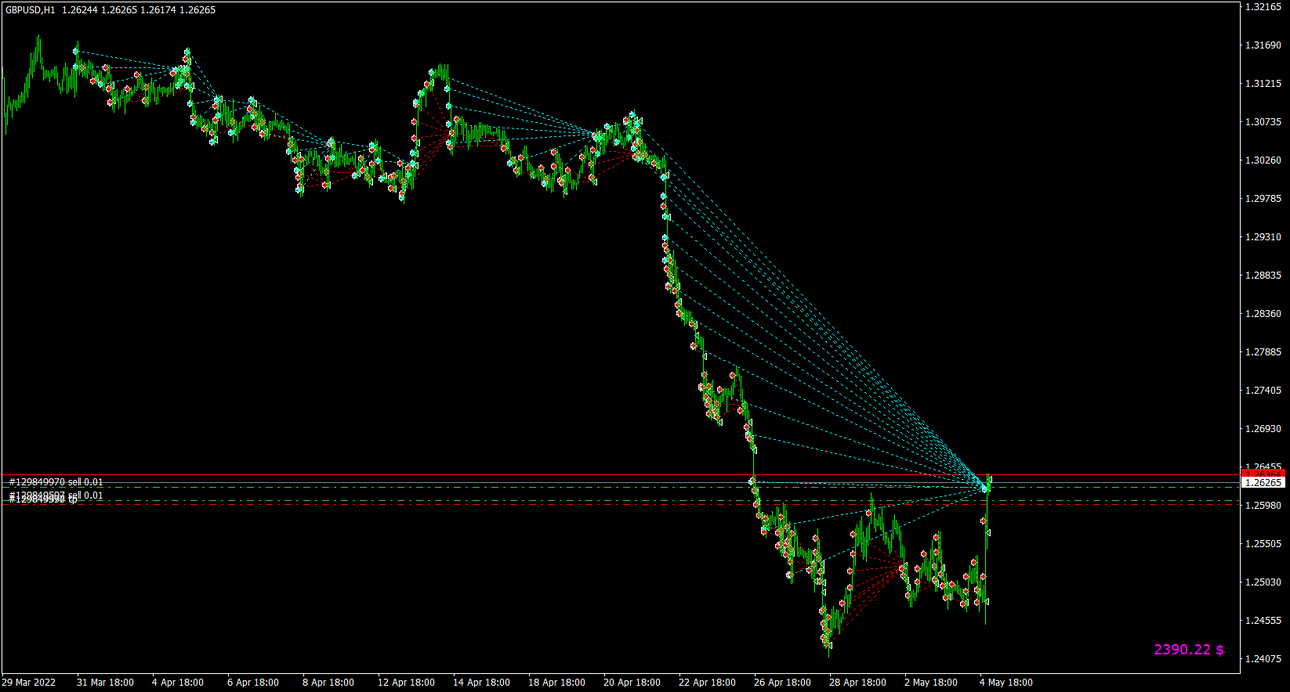Image resolution: width=1290 pixels, height=692 pixels.
Task: Click the 2 May 18:00 time label
Action: click(931, 683)
